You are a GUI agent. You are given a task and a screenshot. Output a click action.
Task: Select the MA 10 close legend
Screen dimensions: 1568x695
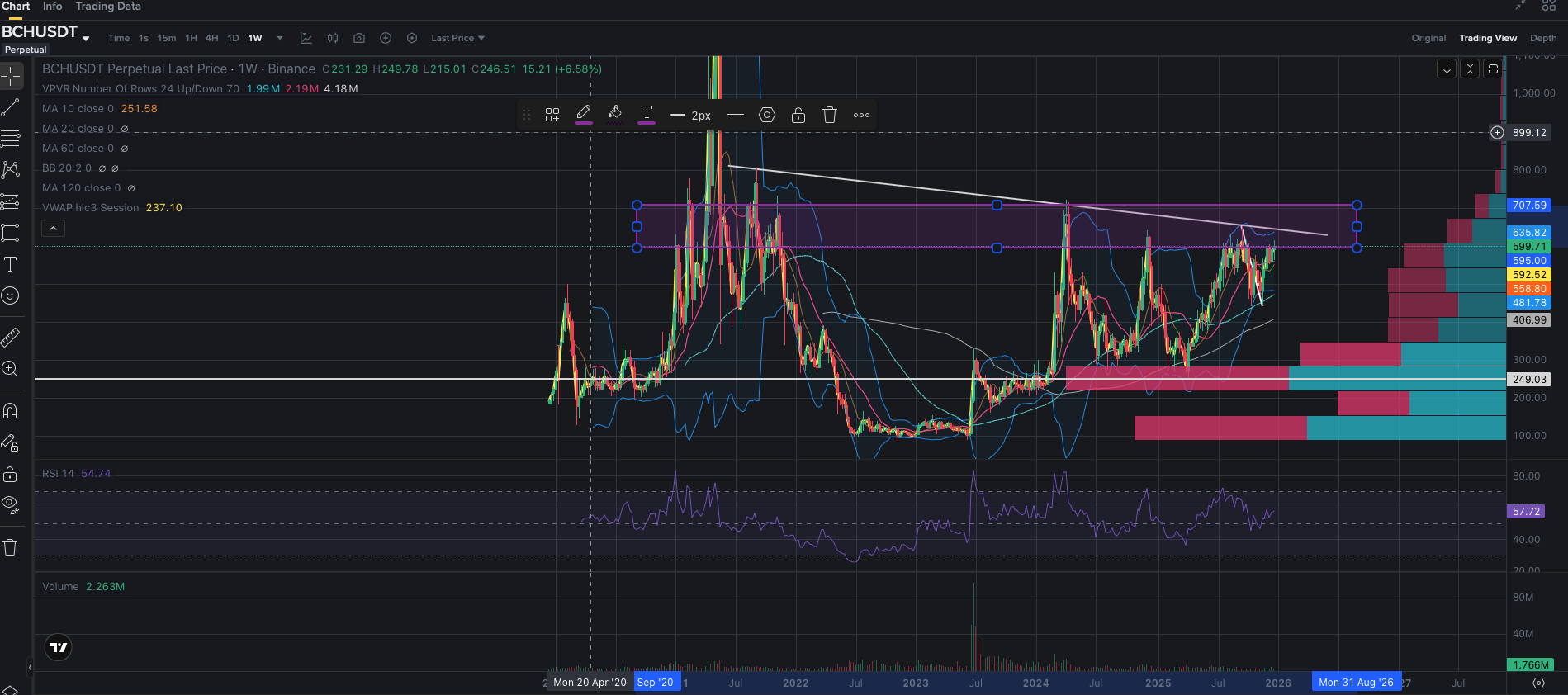click(x=78, y=109)
